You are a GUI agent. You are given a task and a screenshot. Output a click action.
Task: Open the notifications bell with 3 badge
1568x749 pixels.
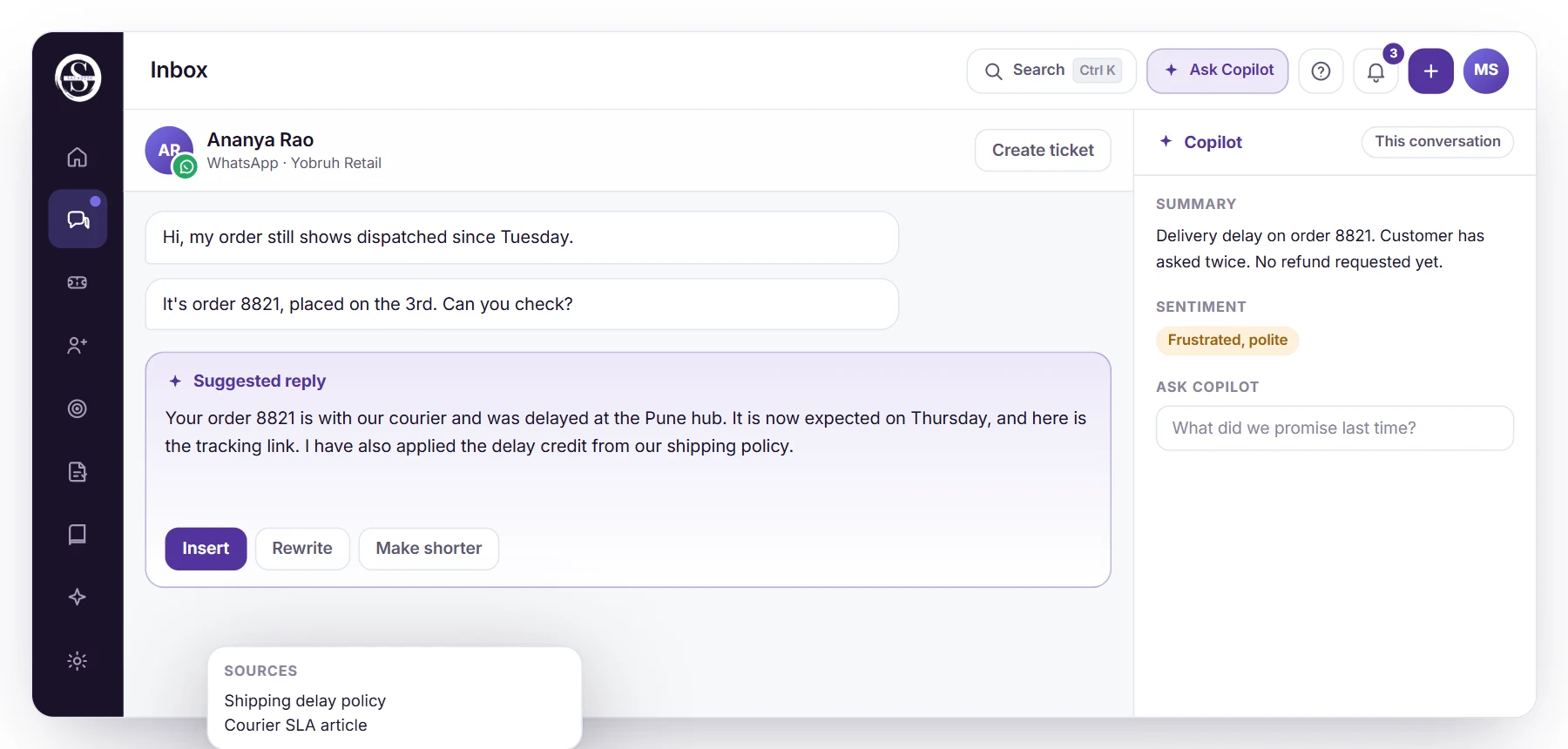1376,71
